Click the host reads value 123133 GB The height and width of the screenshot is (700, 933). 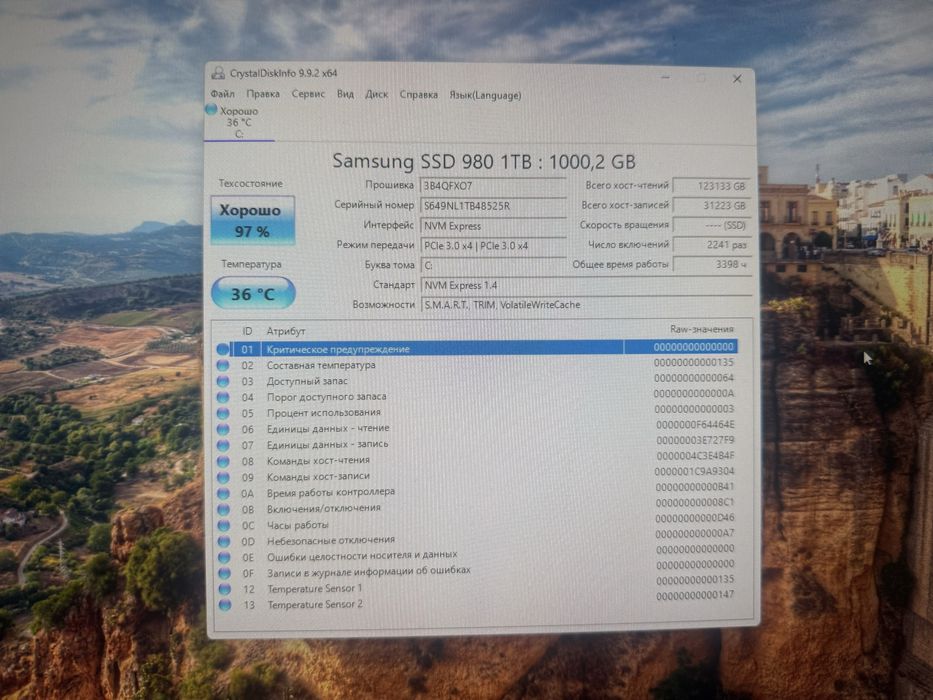click(x=712, y=186)
